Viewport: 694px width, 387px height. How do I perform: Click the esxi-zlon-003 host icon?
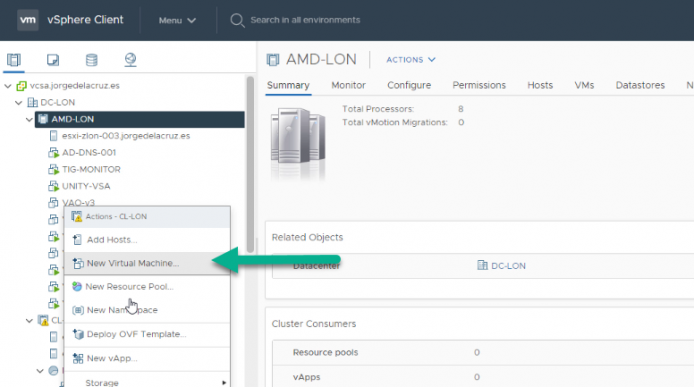click(54, 136)
